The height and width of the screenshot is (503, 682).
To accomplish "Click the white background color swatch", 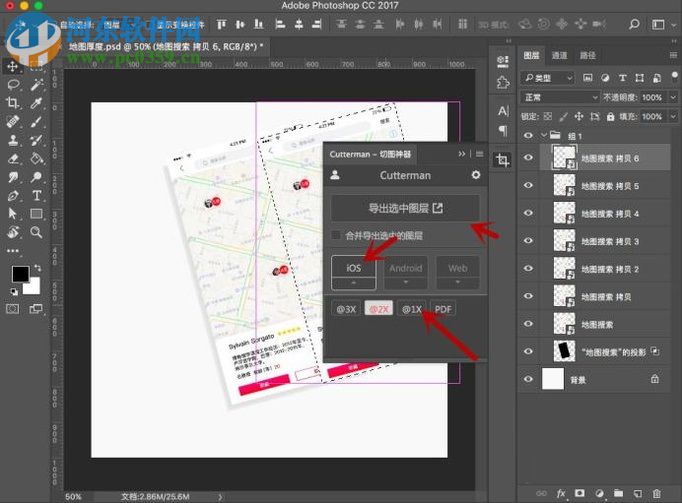I will click(34, 288).
